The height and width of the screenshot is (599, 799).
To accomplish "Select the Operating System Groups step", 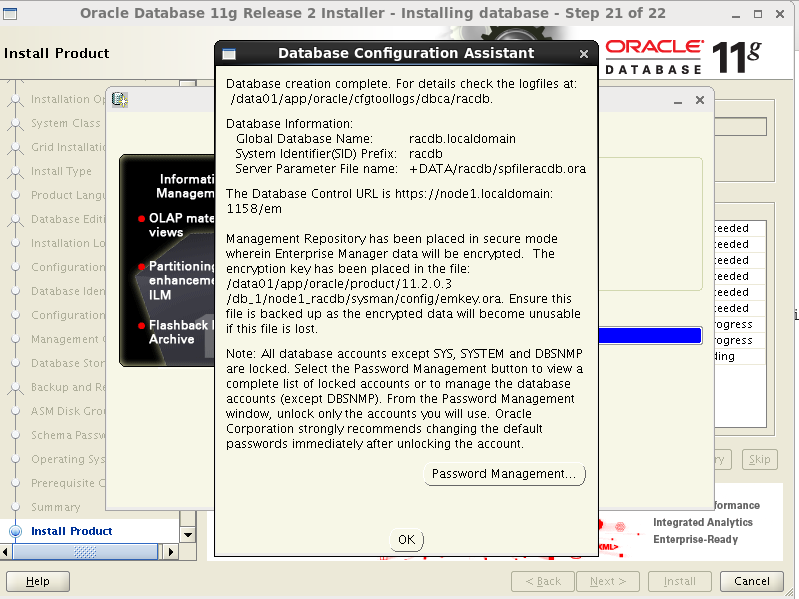I will (68, 459).
